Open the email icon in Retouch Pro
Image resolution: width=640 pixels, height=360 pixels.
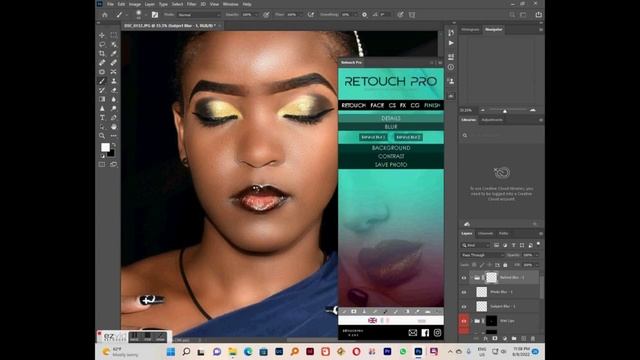tap(413, 333)
